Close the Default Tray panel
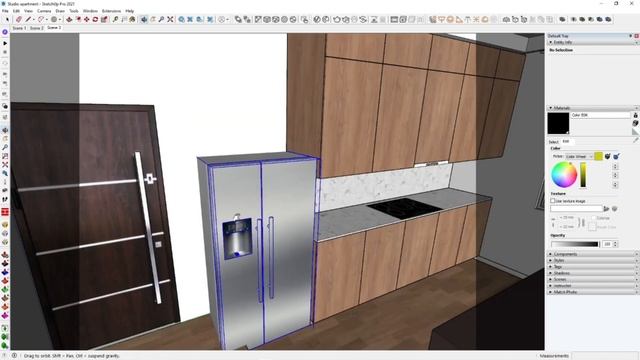This screenshot has width=640, height=360. (636, 36)
